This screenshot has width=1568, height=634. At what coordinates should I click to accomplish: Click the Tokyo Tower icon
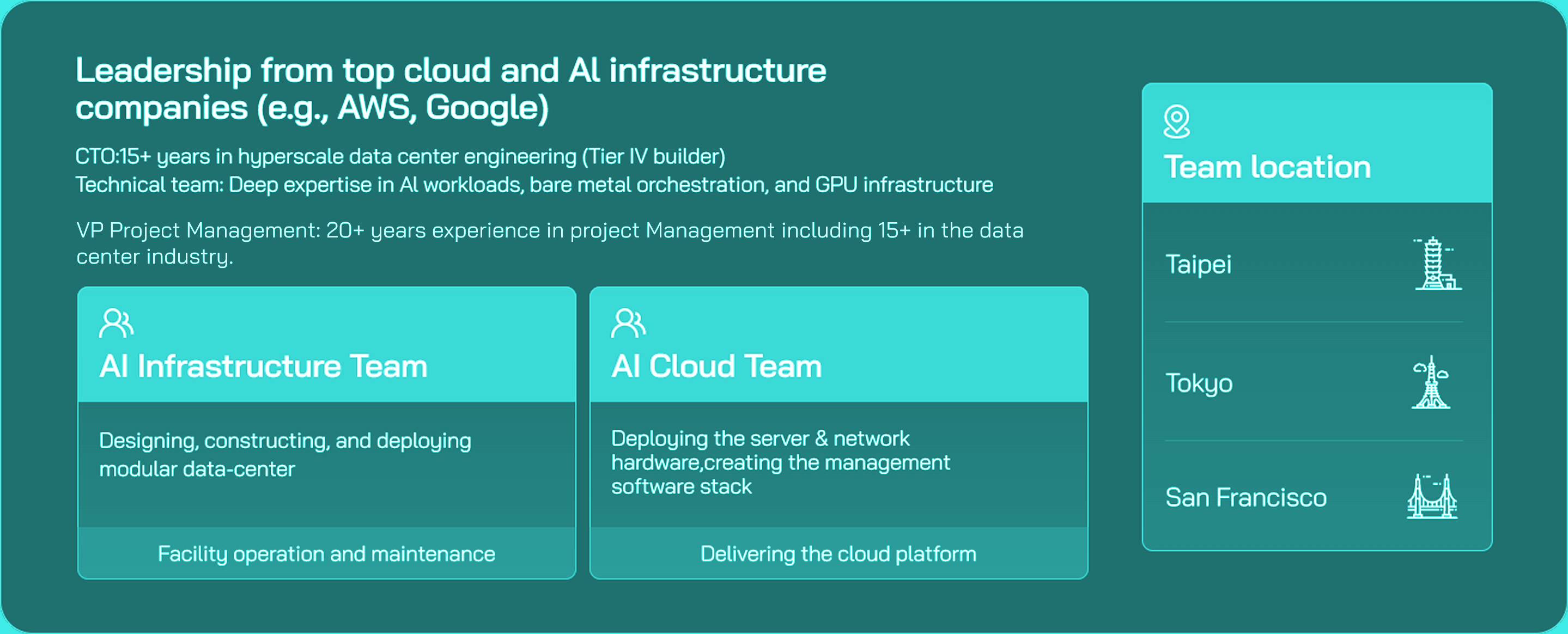(x=1431, y=382)
